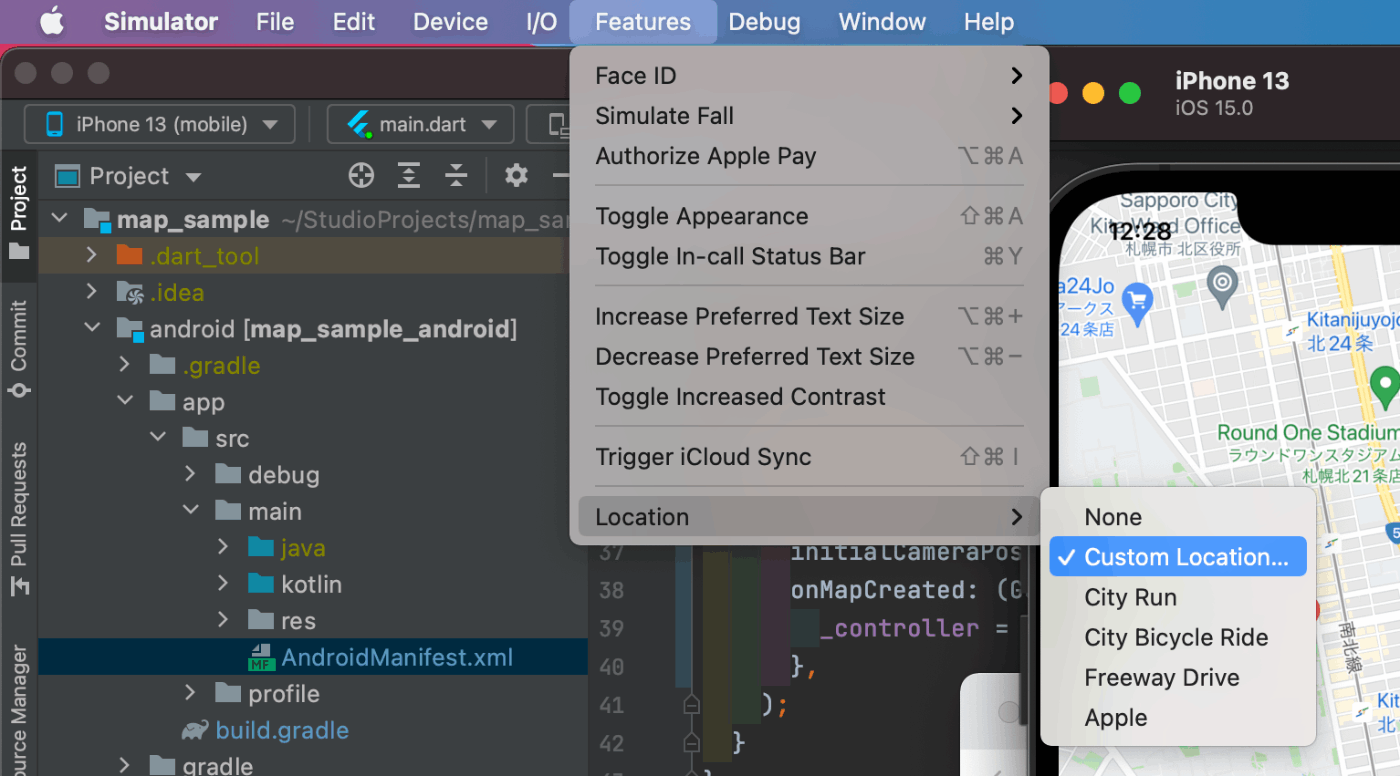The image size is (1400, 776).
Task: Open the Window menu
Action: point(882,21)
